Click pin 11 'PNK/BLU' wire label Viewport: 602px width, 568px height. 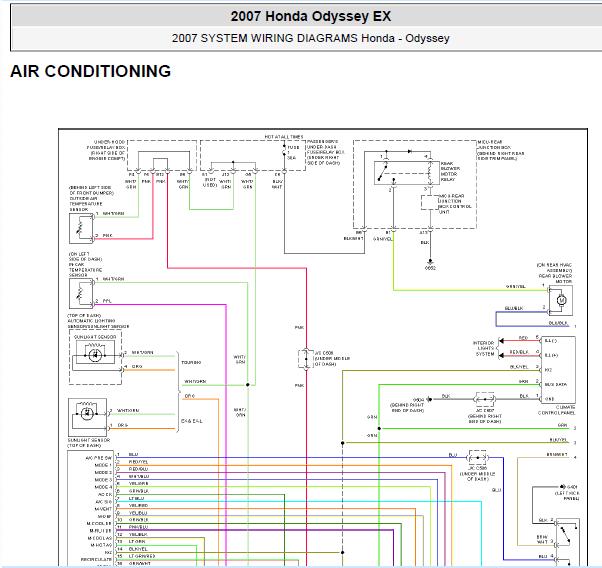point(139,527)
